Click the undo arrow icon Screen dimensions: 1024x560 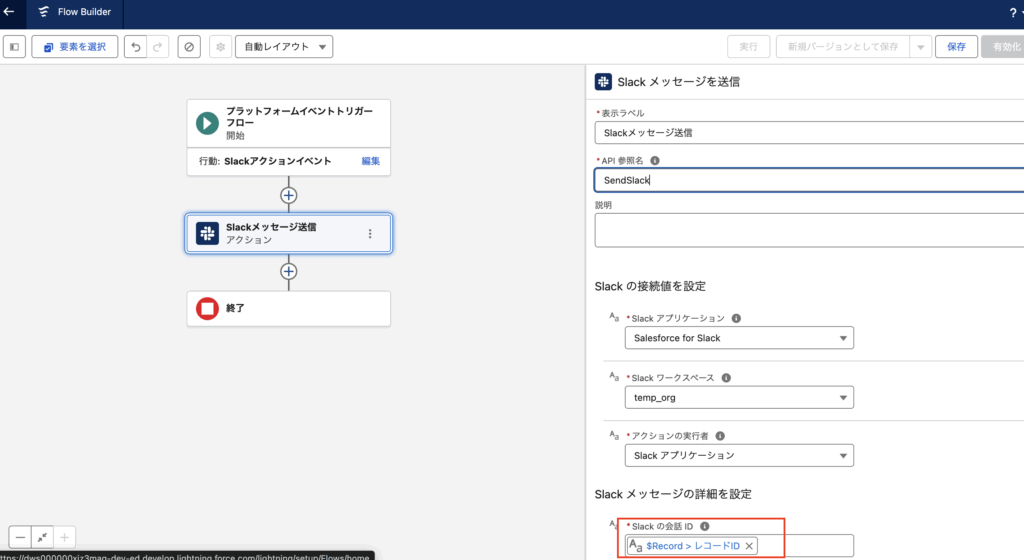click(x=136, y=47)
